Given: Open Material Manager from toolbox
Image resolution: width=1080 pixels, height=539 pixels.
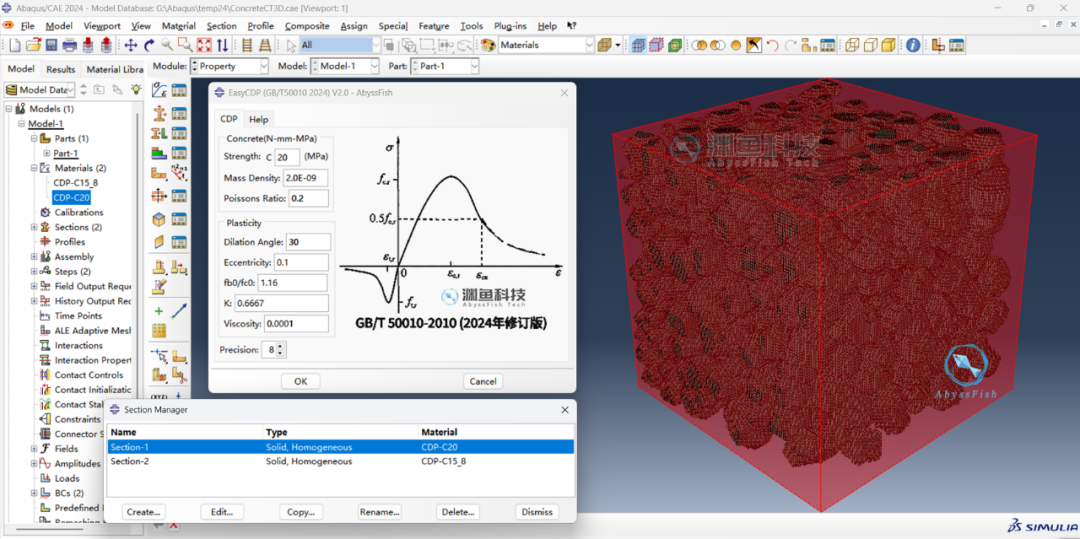Looking at the screenshot, I should coord(179,90).
